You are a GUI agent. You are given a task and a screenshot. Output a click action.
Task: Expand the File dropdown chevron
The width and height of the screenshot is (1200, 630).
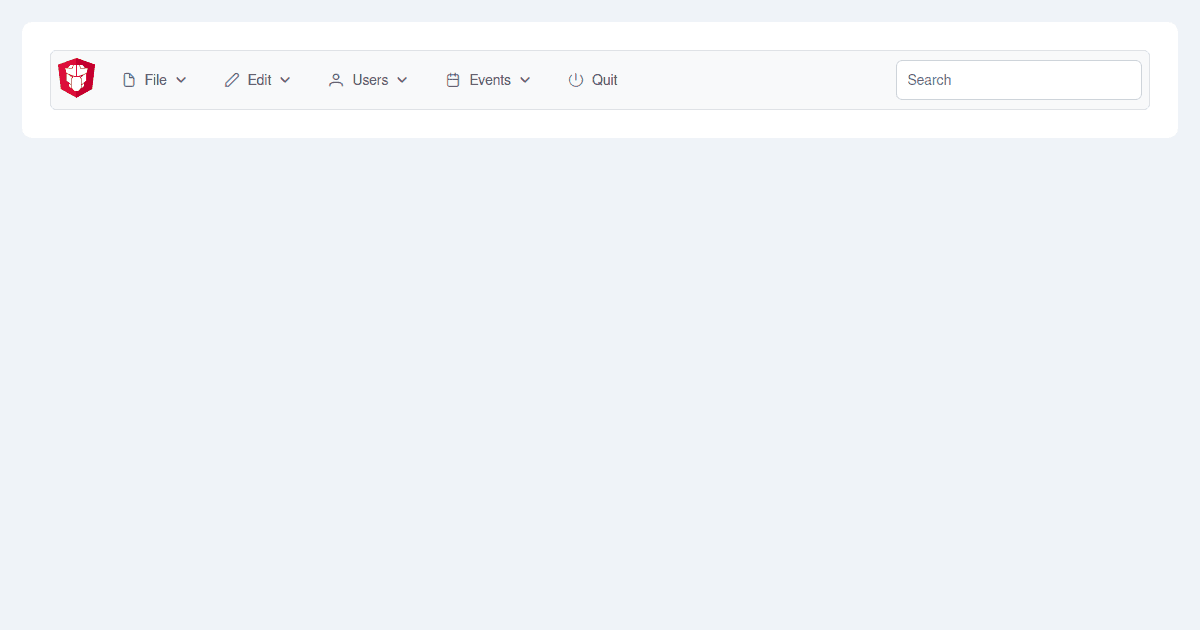181,80
